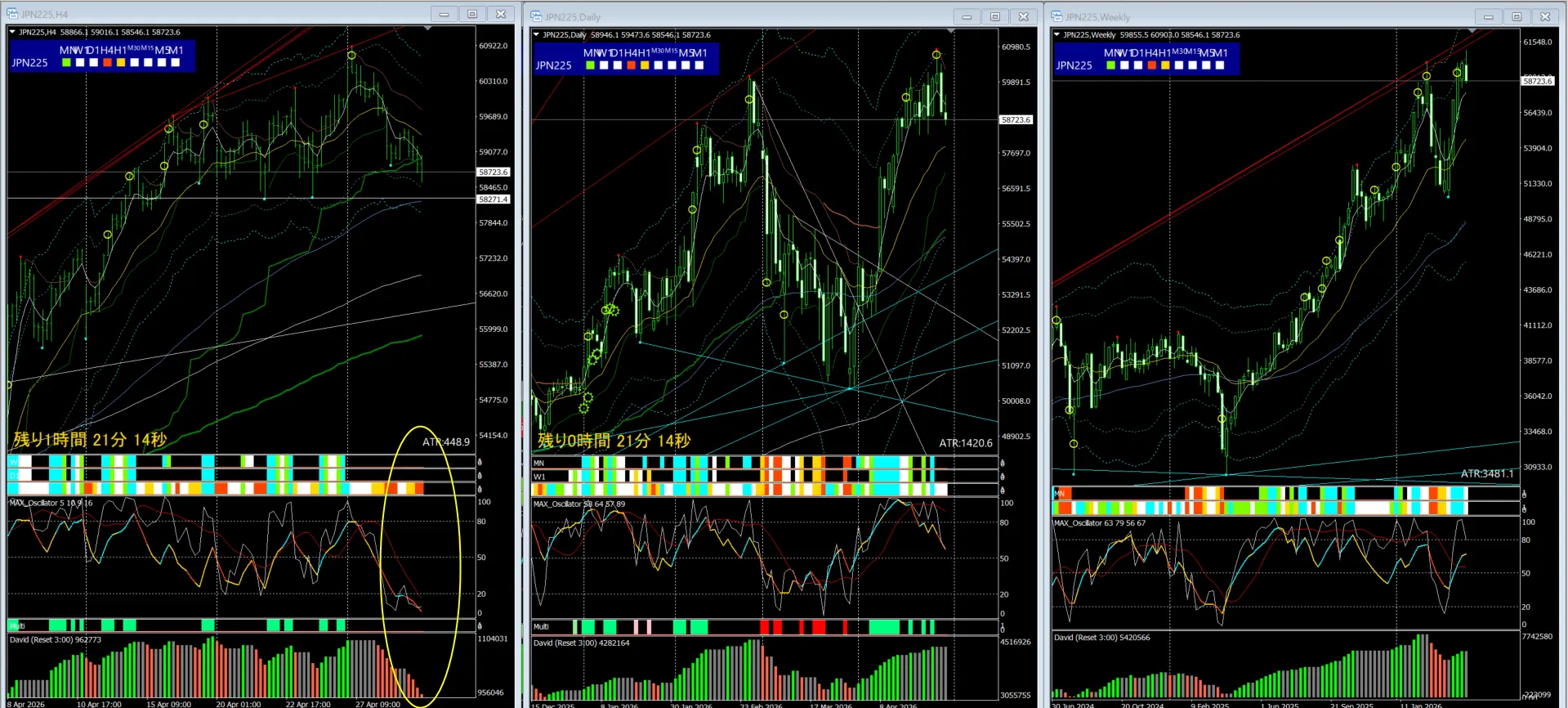This screenshot has width=1568, height=708.
Task: Maximize the JPN225,Weekly chart window
Action: click(x=1517, y=16)
